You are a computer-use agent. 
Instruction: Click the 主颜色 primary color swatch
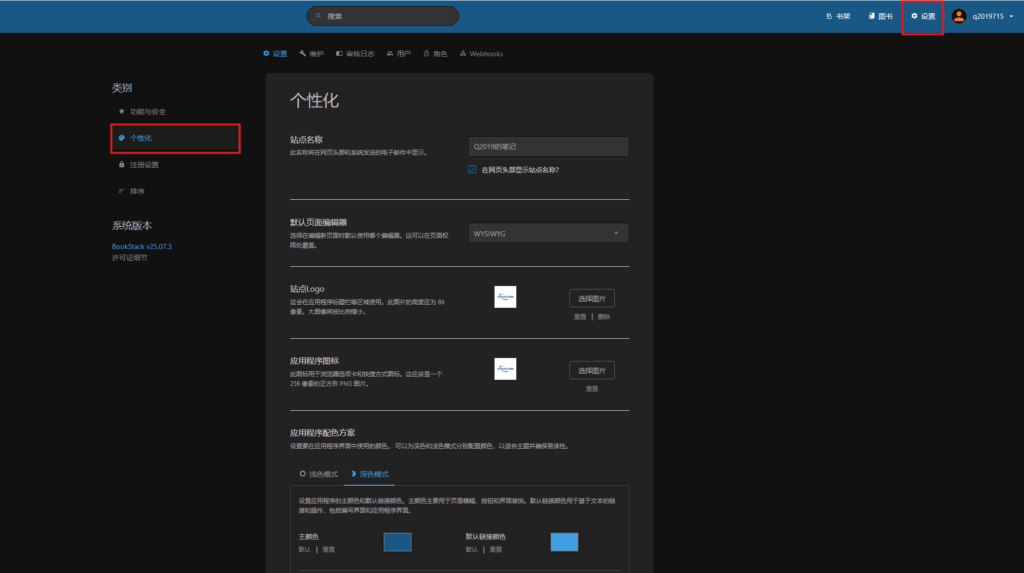(397, 542)
